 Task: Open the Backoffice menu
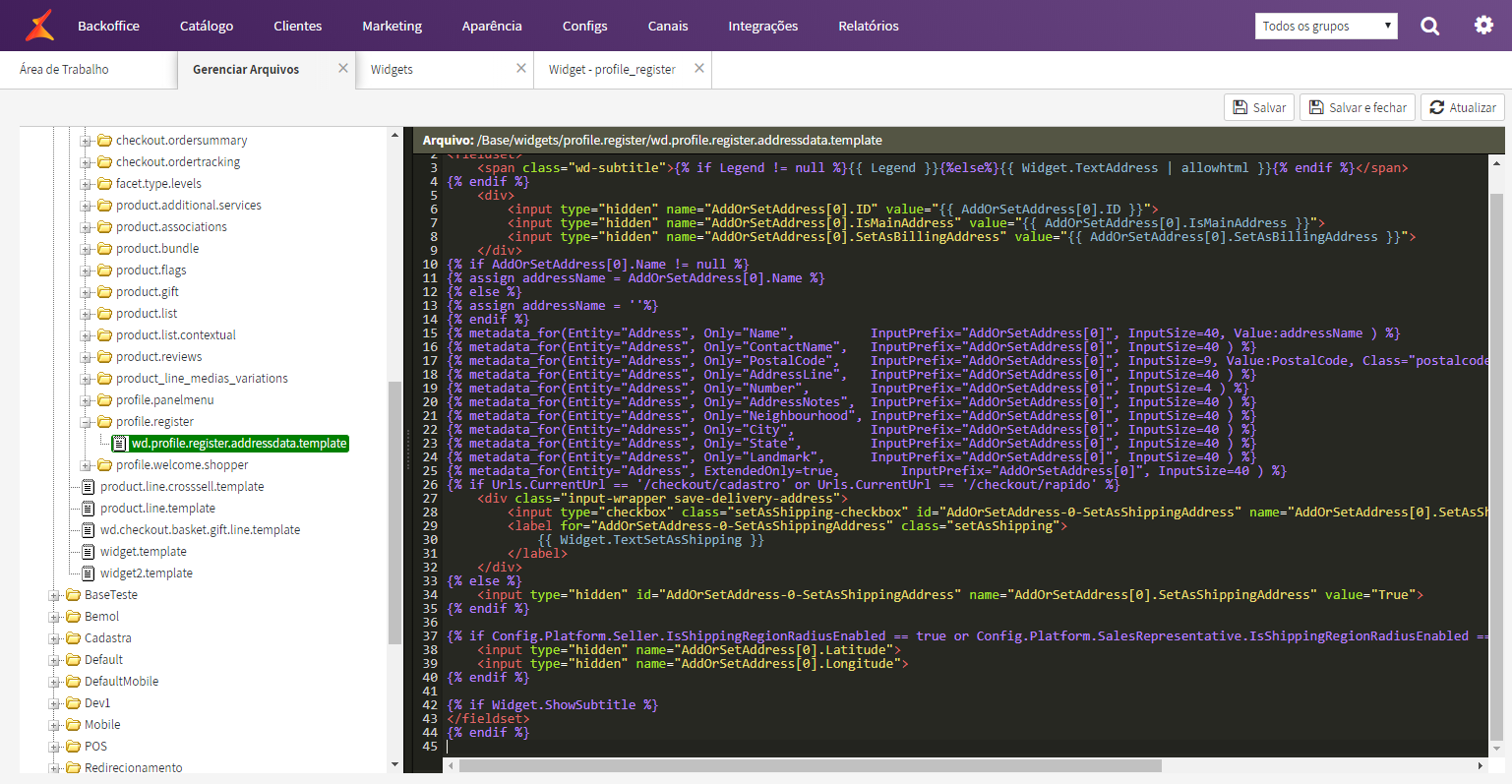108,26
